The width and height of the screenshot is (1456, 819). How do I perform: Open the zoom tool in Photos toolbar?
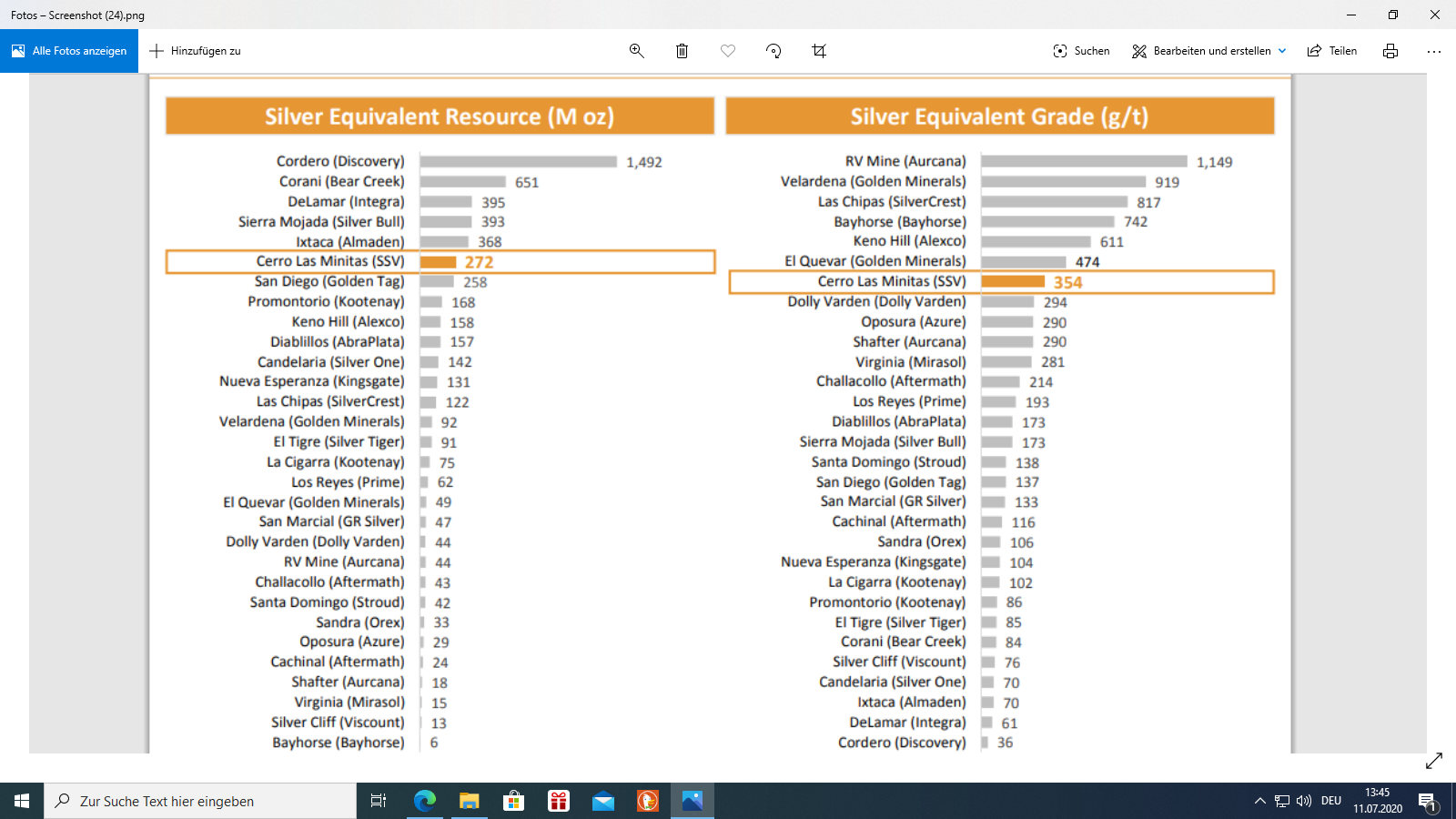pos(637,51)
